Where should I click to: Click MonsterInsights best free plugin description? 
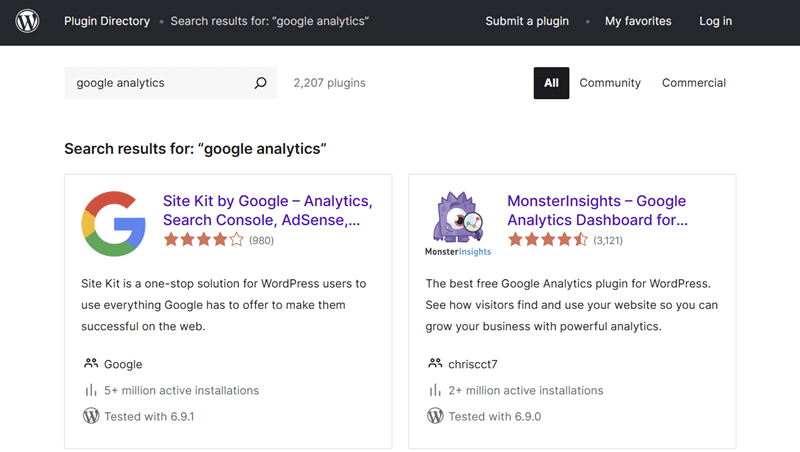coord(572,305)
